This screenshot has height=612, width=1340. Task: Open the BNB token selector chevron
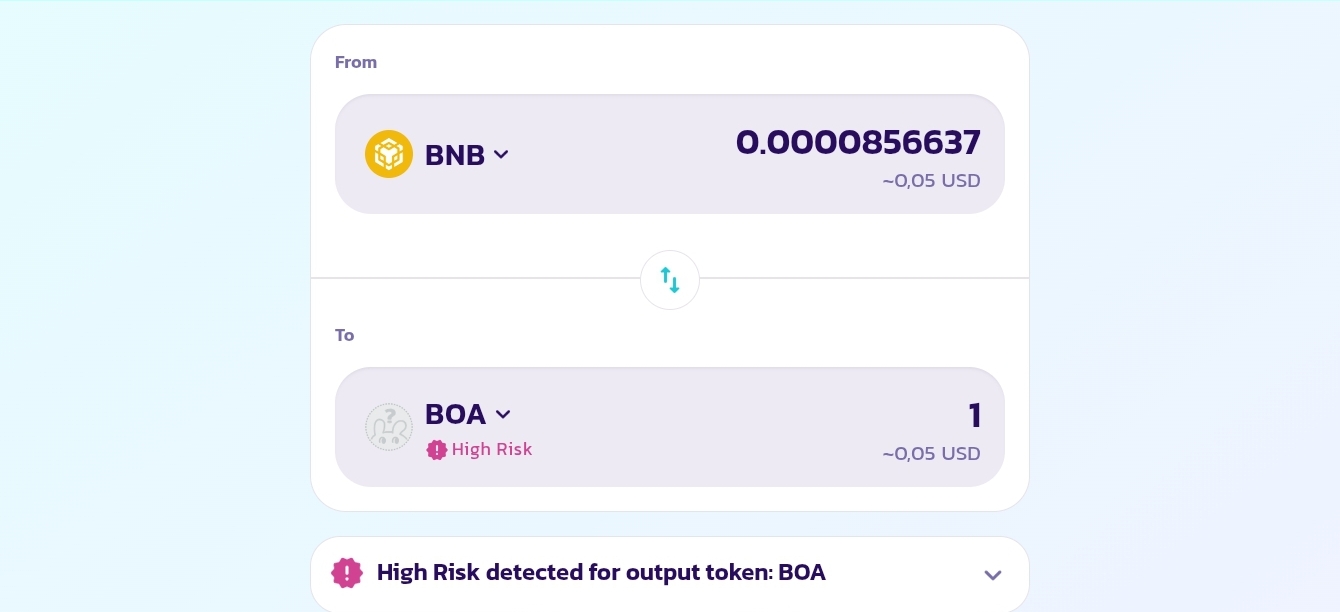[x=502, y=154]
